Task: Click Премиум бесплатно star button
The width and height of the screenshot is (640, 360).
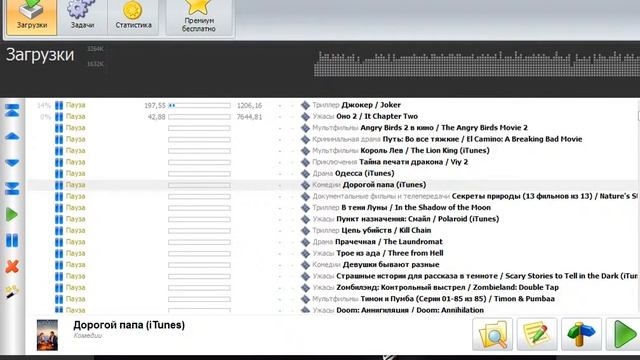Action: [x=199, y=18]
